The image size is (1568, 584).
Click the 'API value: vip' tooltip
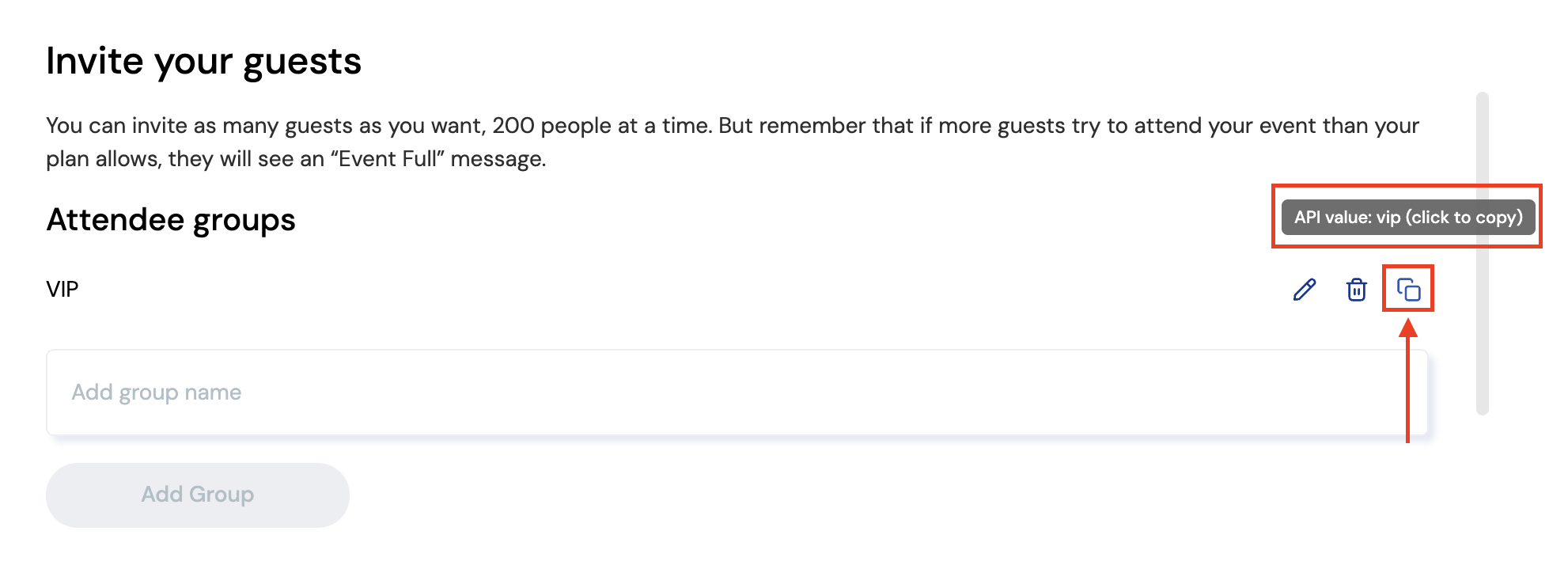pos(1407,218)
